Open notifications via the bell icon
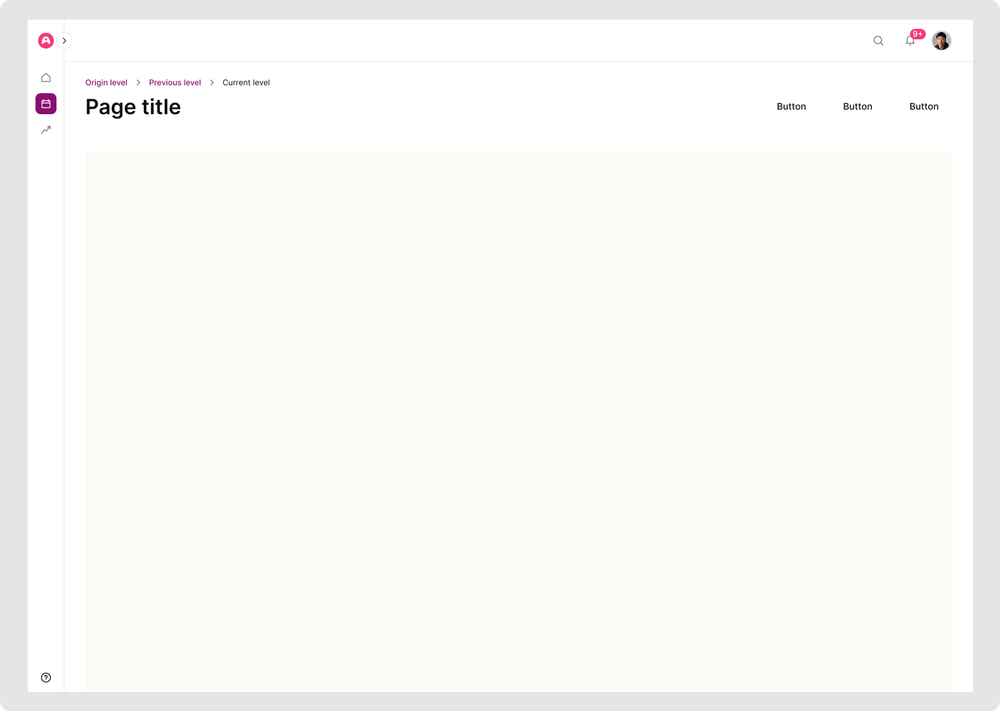 coord(910,41)
